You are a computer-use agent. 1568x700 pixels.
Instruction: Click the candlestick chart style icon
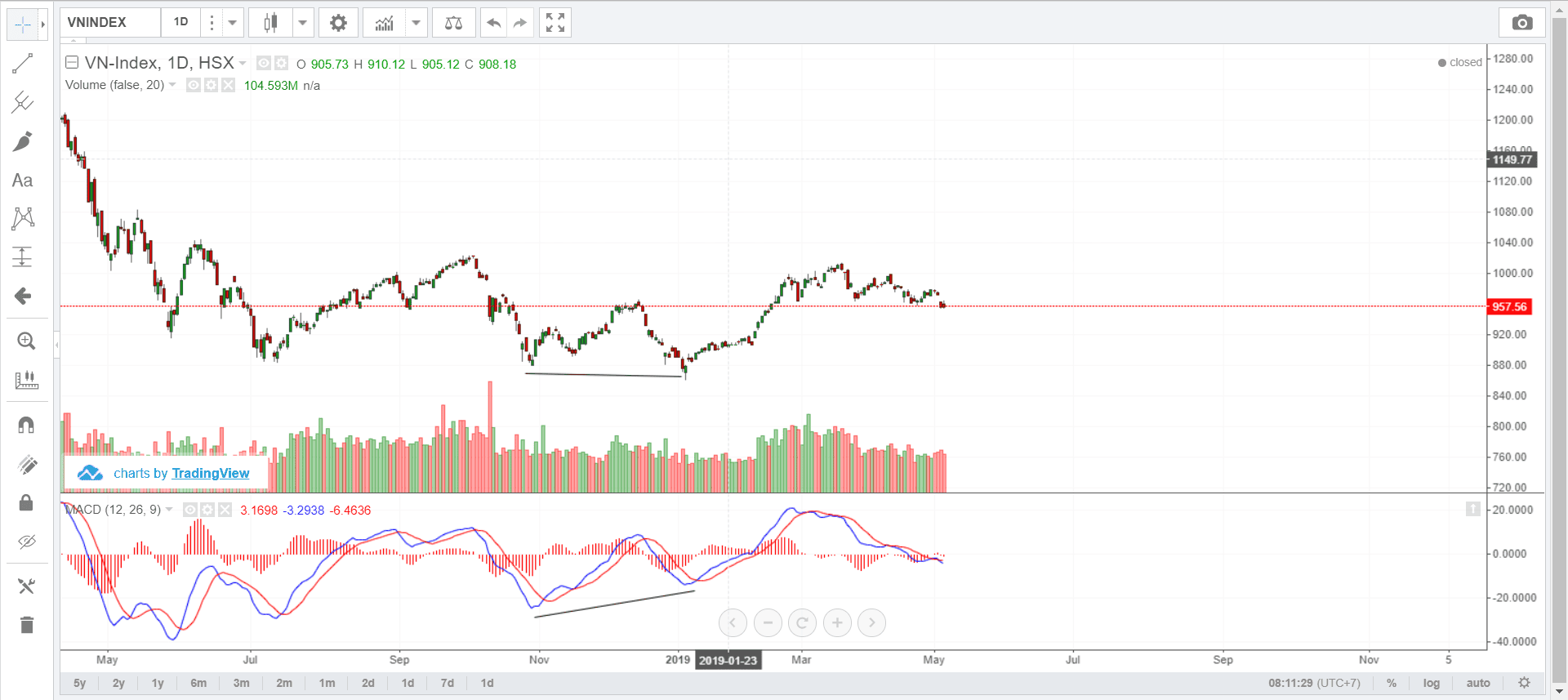[x=270, y=22]
